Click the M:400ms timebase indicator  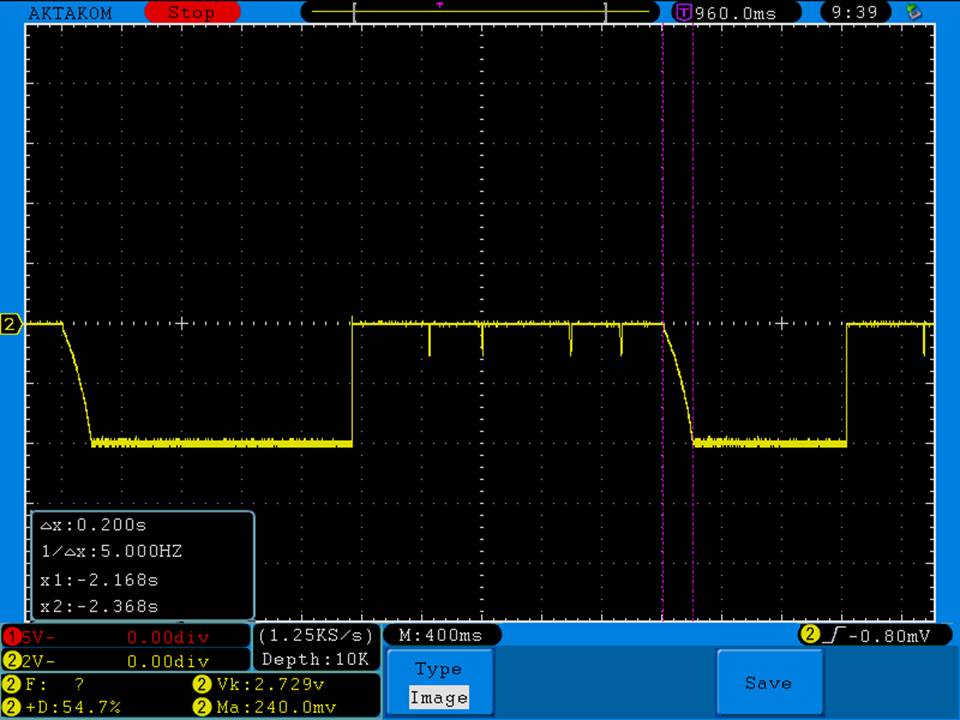coord(441,635)
